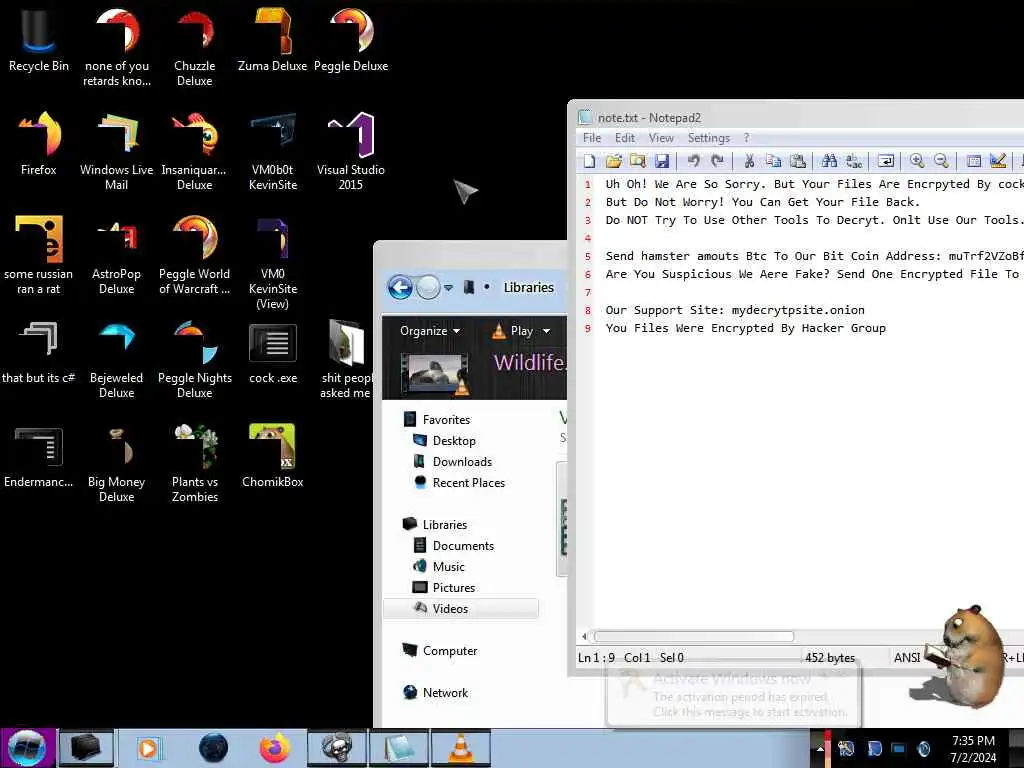Select the Chuzzle Deluxe desktop icon
The height and width of the screenshot is (768, 1024).
tap(195, 47)
